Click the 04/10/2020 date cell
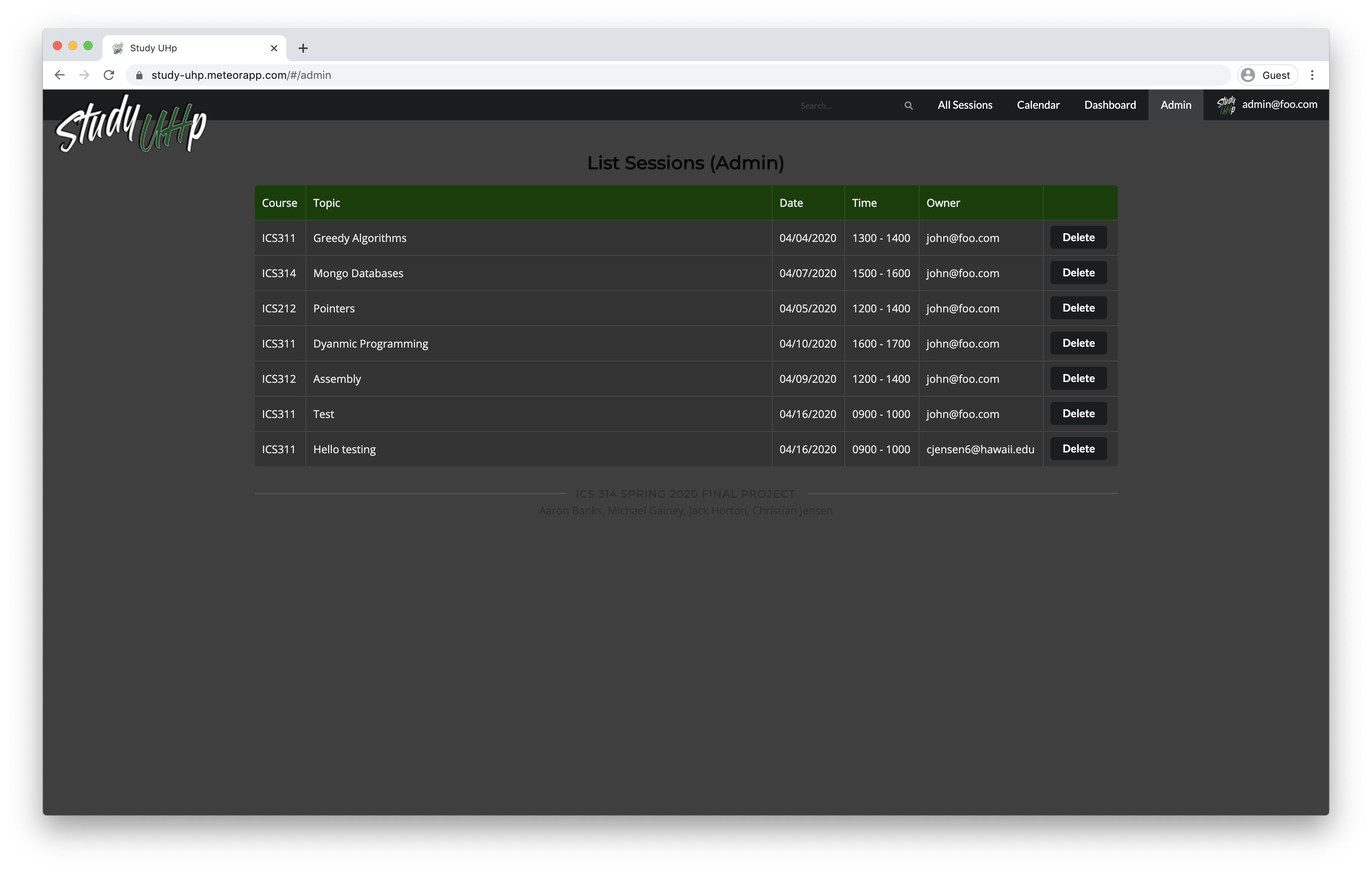Screen dimensions: 1372x872 pos(808,343)
